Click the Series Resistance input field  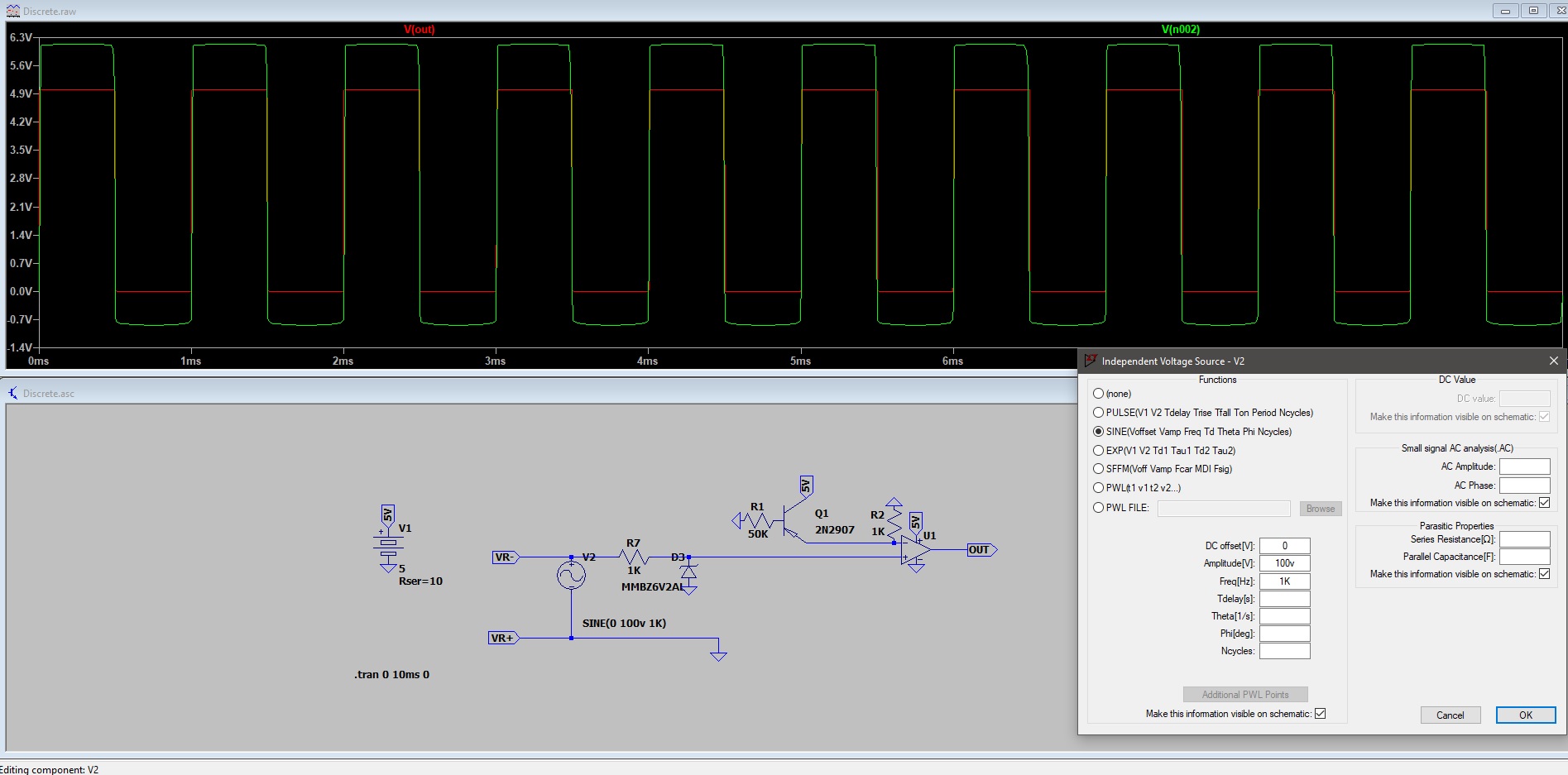(x=1524, y=539)
